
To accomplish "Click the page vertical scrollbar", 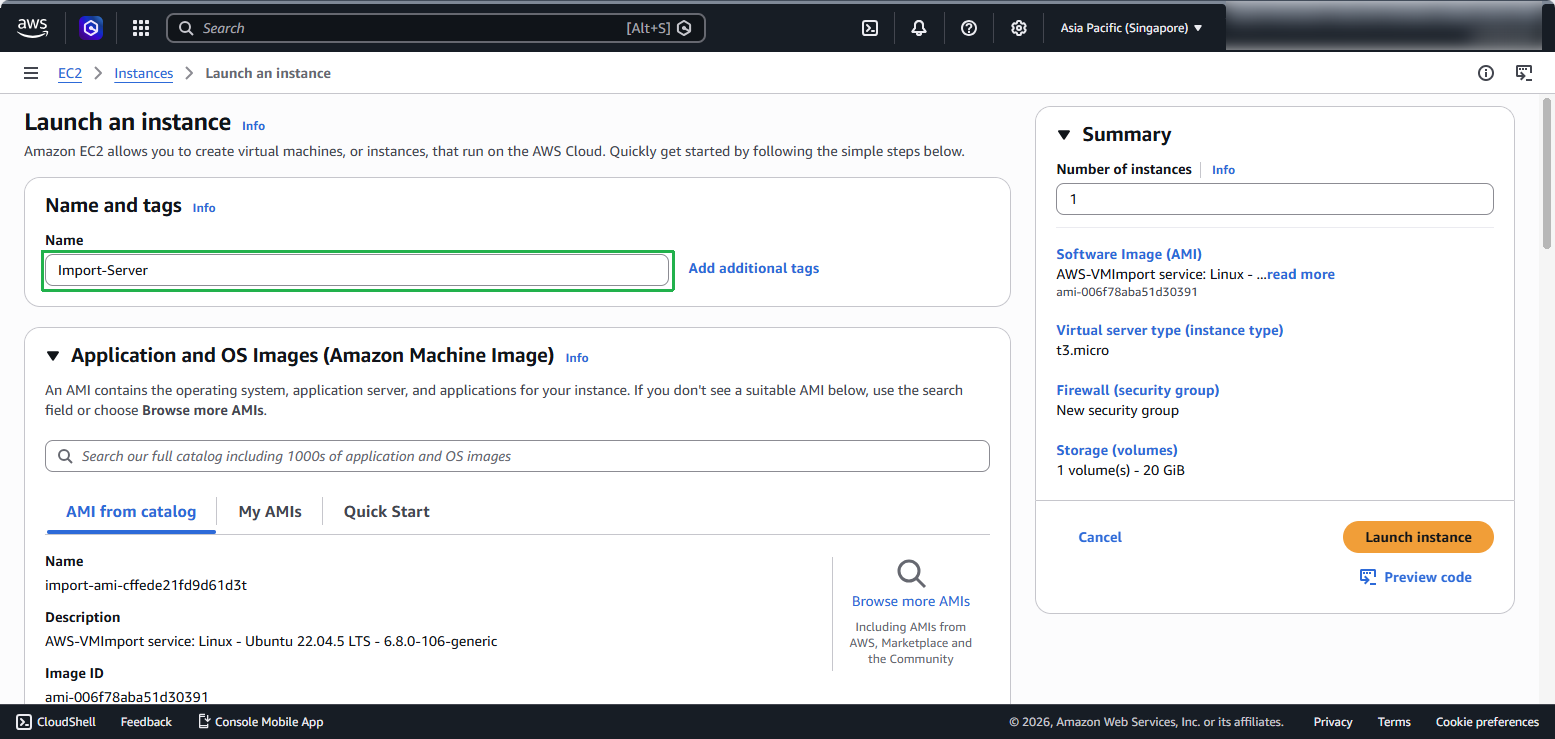I will 1547,174.
